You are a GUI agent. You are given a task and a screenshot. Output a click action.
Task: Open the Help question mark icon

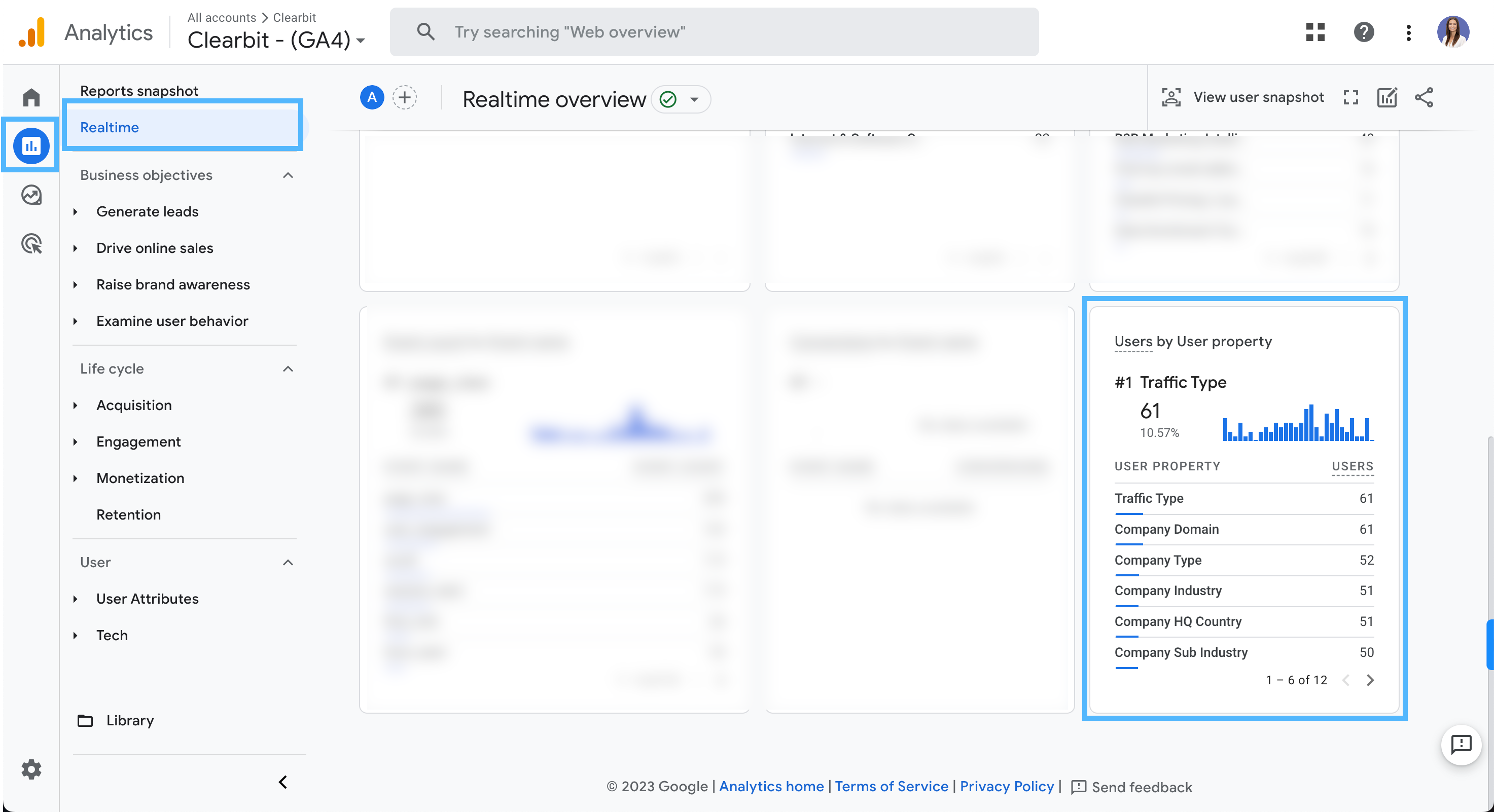pyautogui.click(x=1364, y=32)
